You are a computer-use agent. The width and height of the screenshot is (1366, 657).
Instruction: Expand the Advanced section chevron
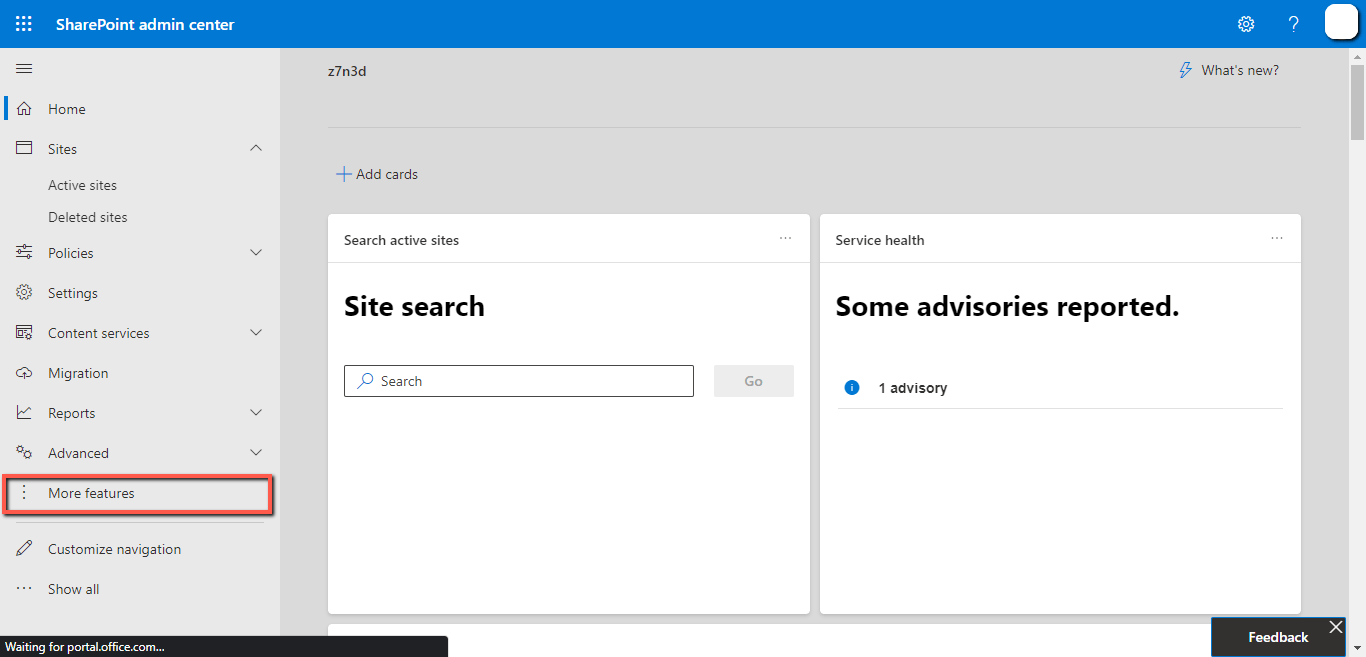pyautogui.click(x=256, y=453)
